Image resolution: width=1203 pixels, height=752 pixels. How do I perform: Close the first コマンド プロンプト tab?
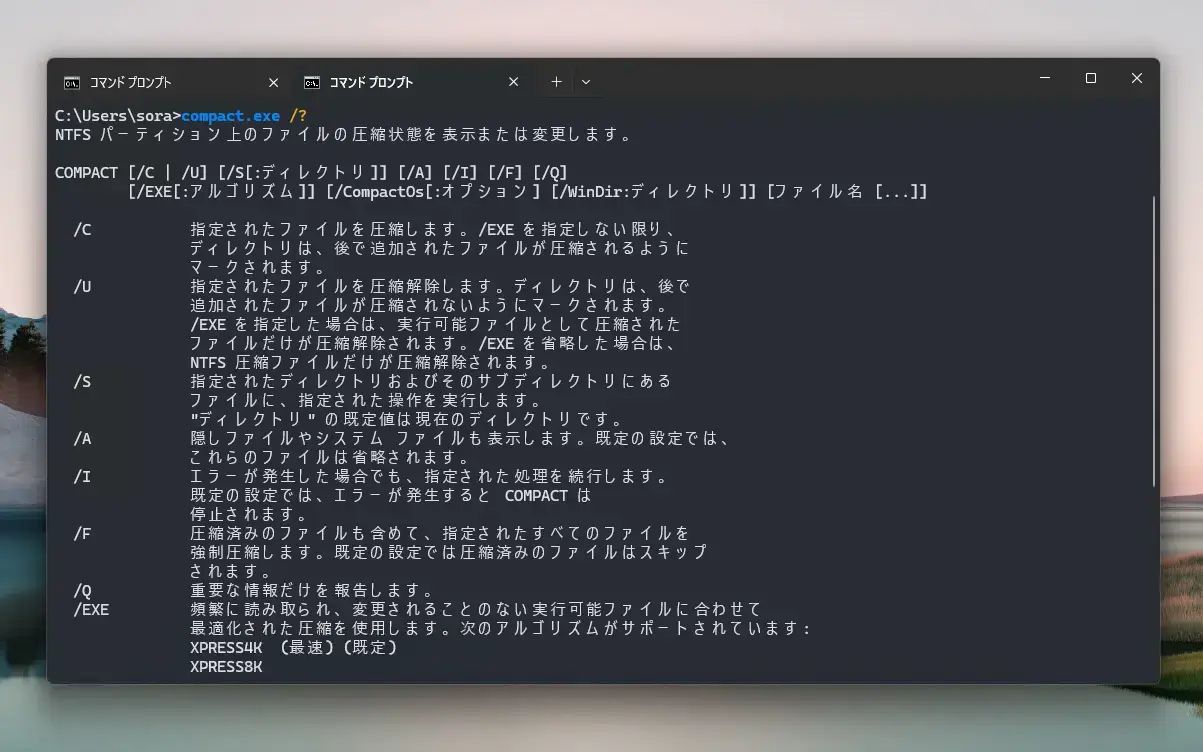[273, 82]
